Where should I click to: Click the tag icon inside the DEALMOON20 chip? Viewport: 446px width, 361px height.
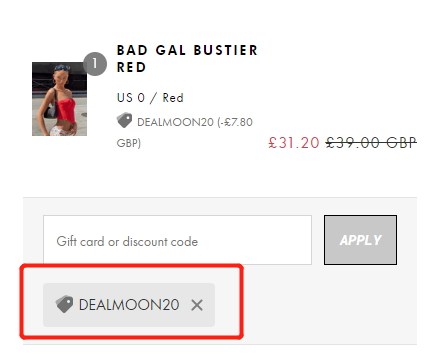coord(64,304)
